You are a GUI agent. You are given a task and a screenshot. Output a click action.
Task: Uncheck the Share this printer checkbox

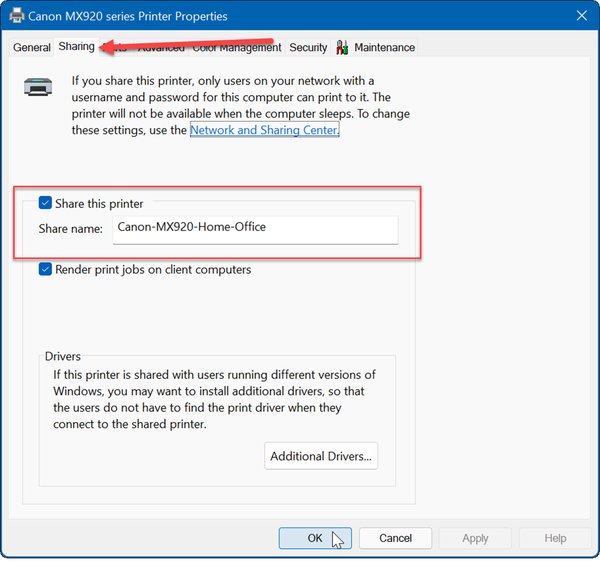pos(45,203)
